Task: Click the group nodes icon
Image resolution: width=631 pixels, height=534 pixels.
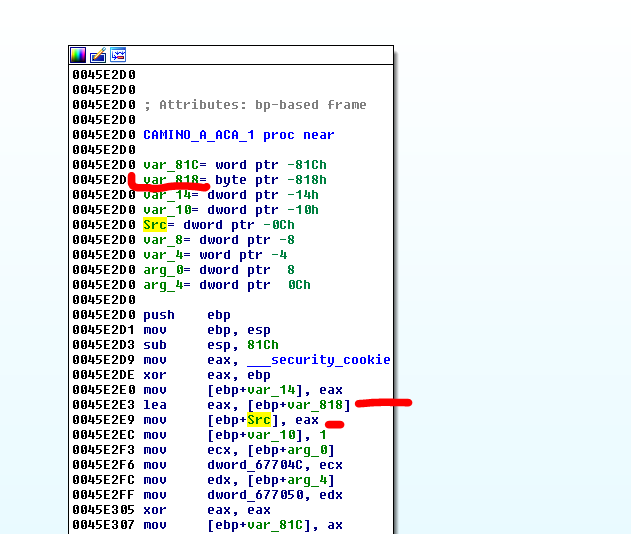Action: point(117,55)
